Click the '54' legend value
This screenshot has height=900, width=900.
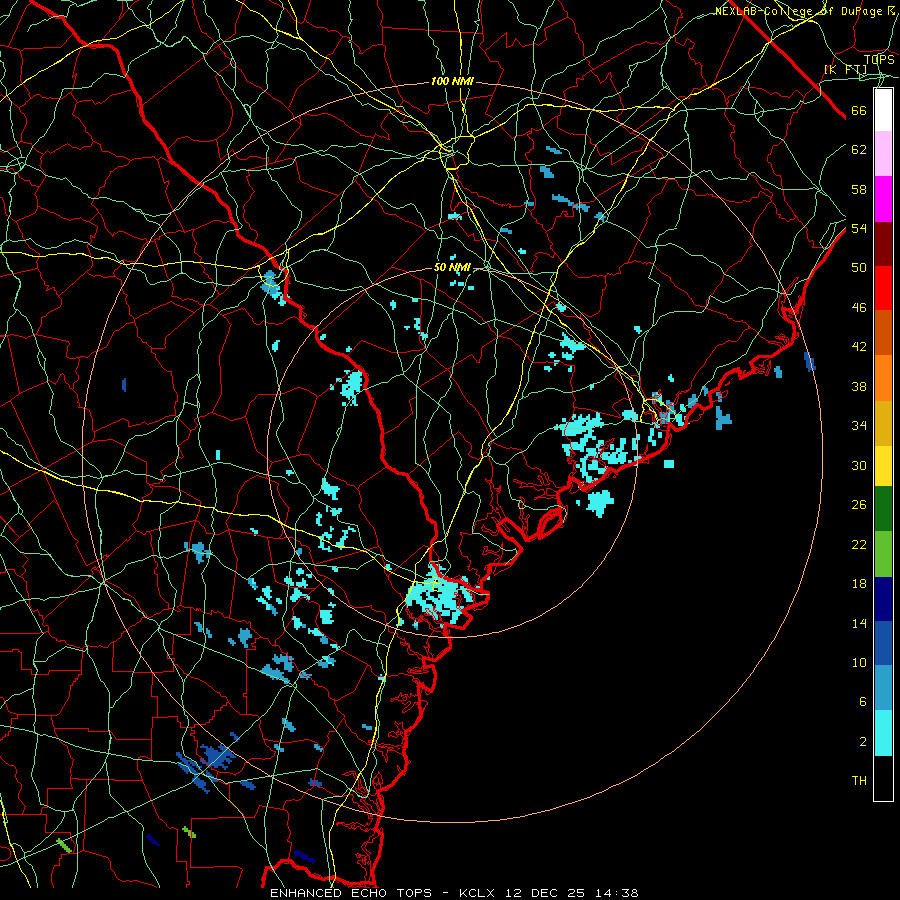pyautogui.click(x=859, y=228)
